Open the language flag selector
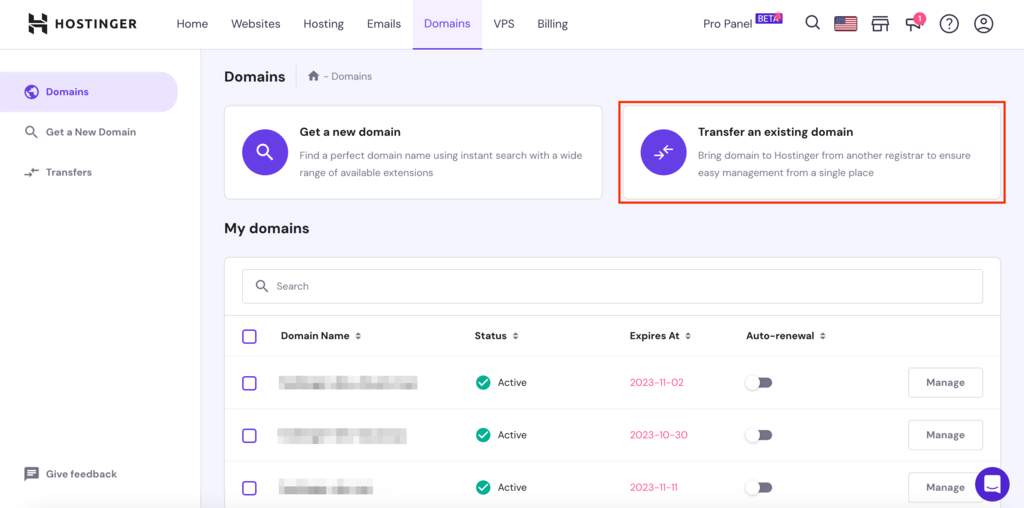This screenshot has width=1024, height=508. click(x=846, y=24)
